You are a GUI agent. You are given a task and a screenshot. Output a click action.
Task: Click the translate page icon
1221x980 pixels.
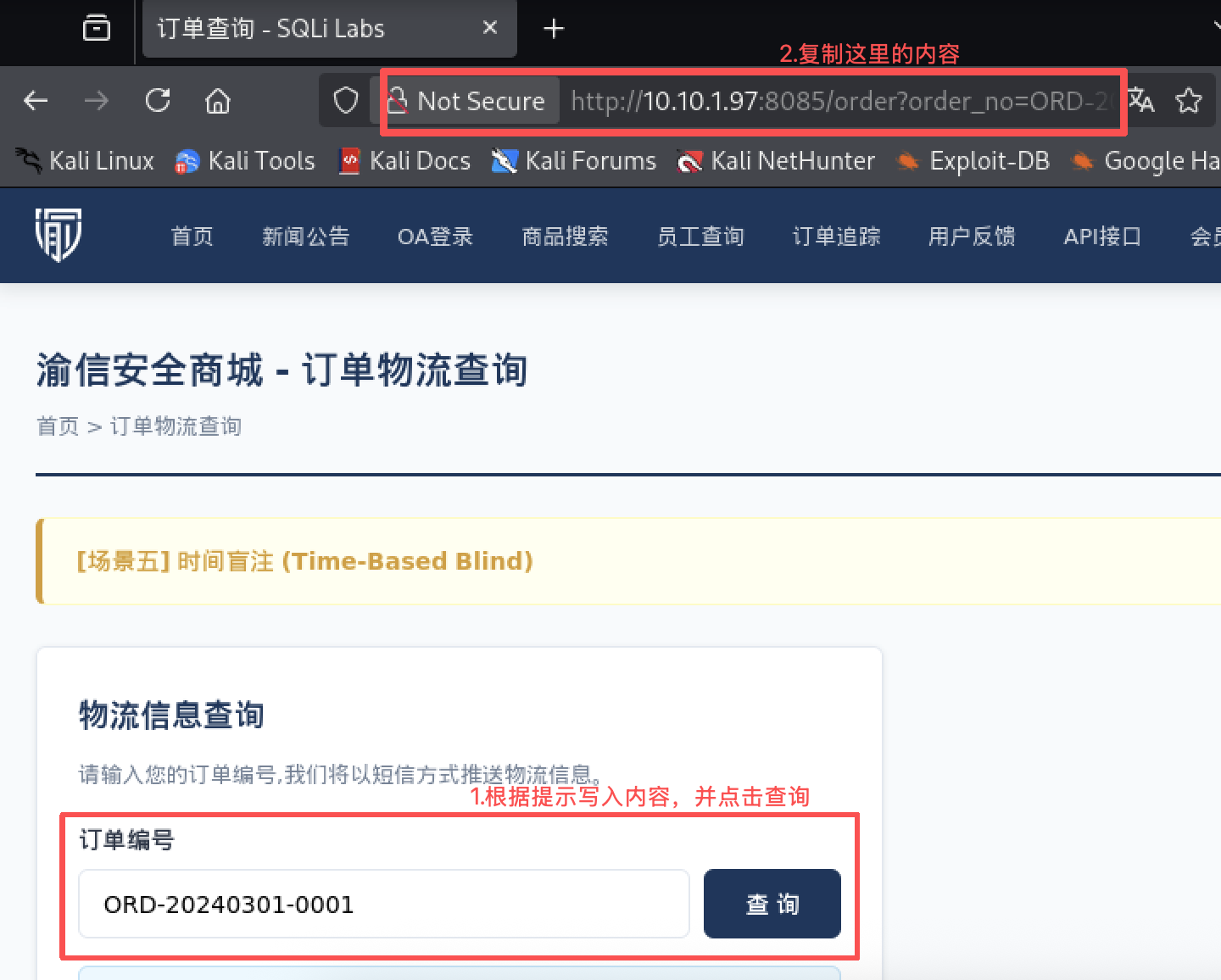(x=1141, y=101)
